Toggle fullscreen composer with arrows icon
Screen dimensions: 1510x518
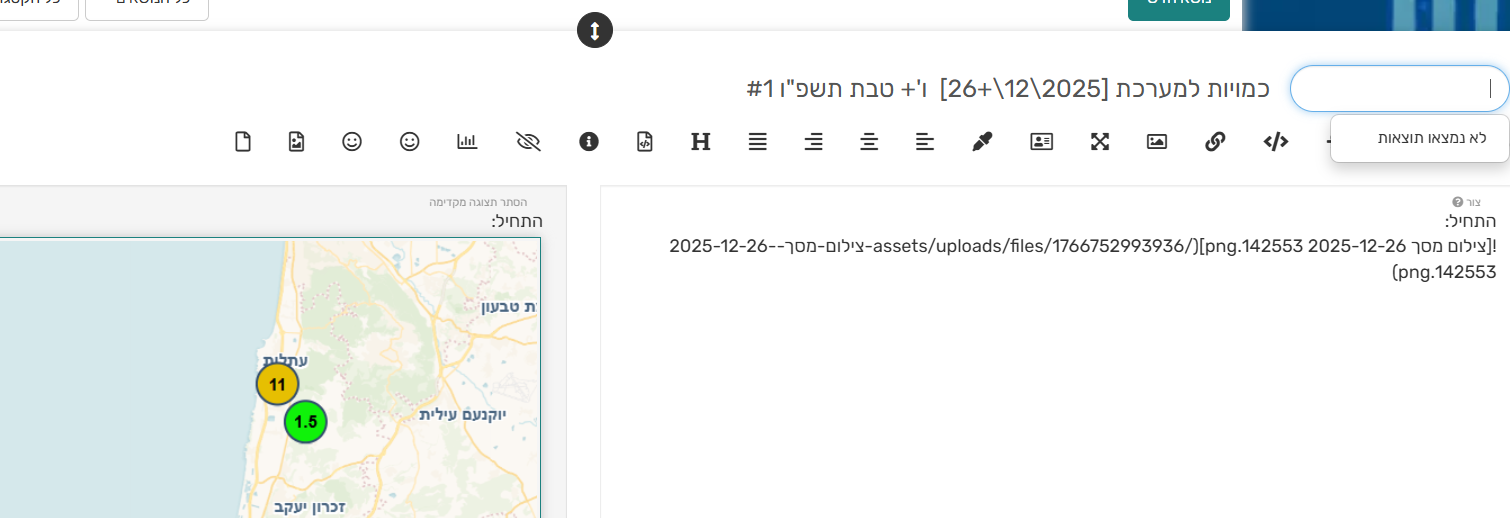point(1100,141)
